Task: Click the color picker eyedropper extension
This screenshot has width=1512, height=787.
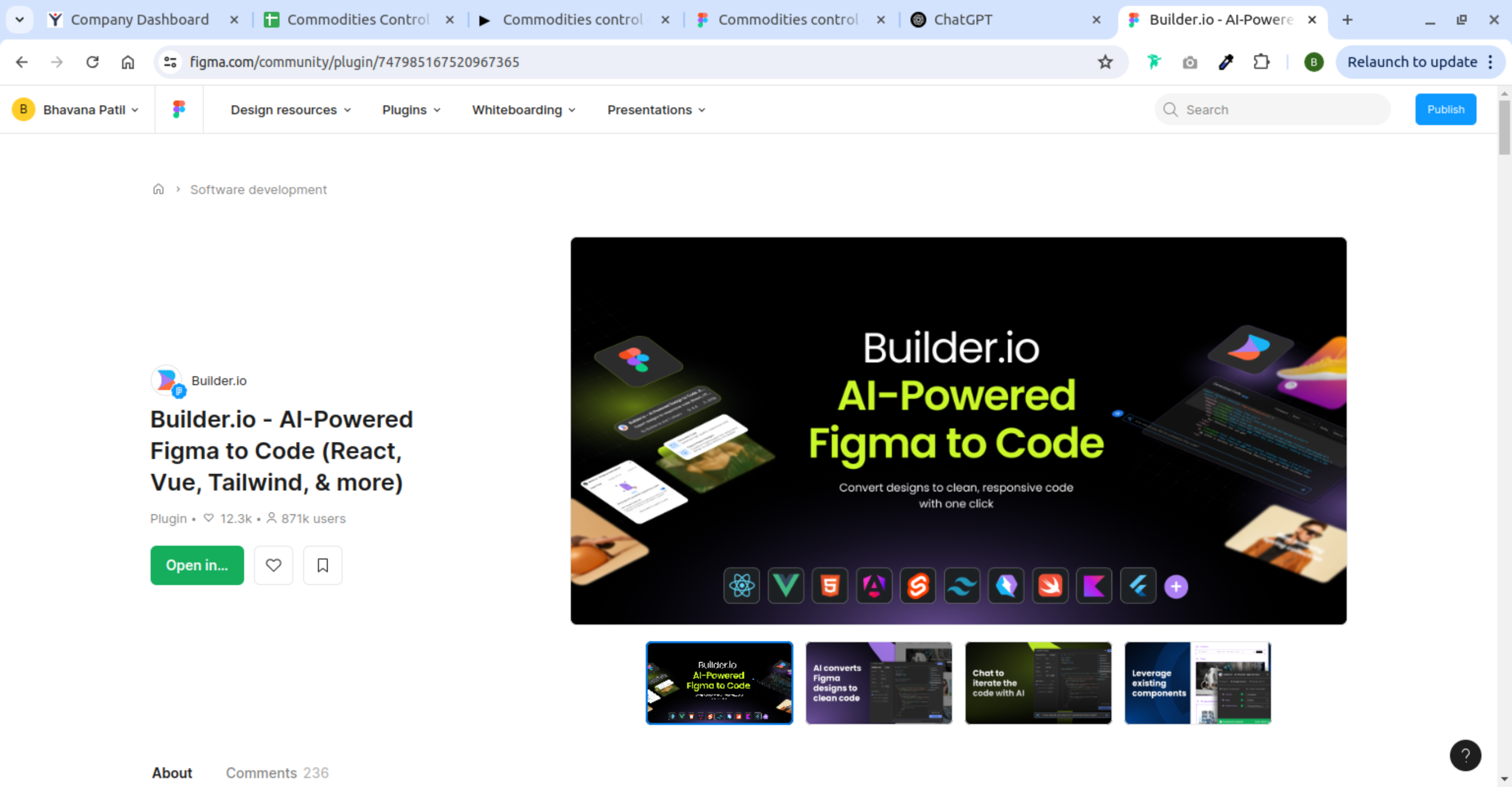Action: click(1226, 62)
